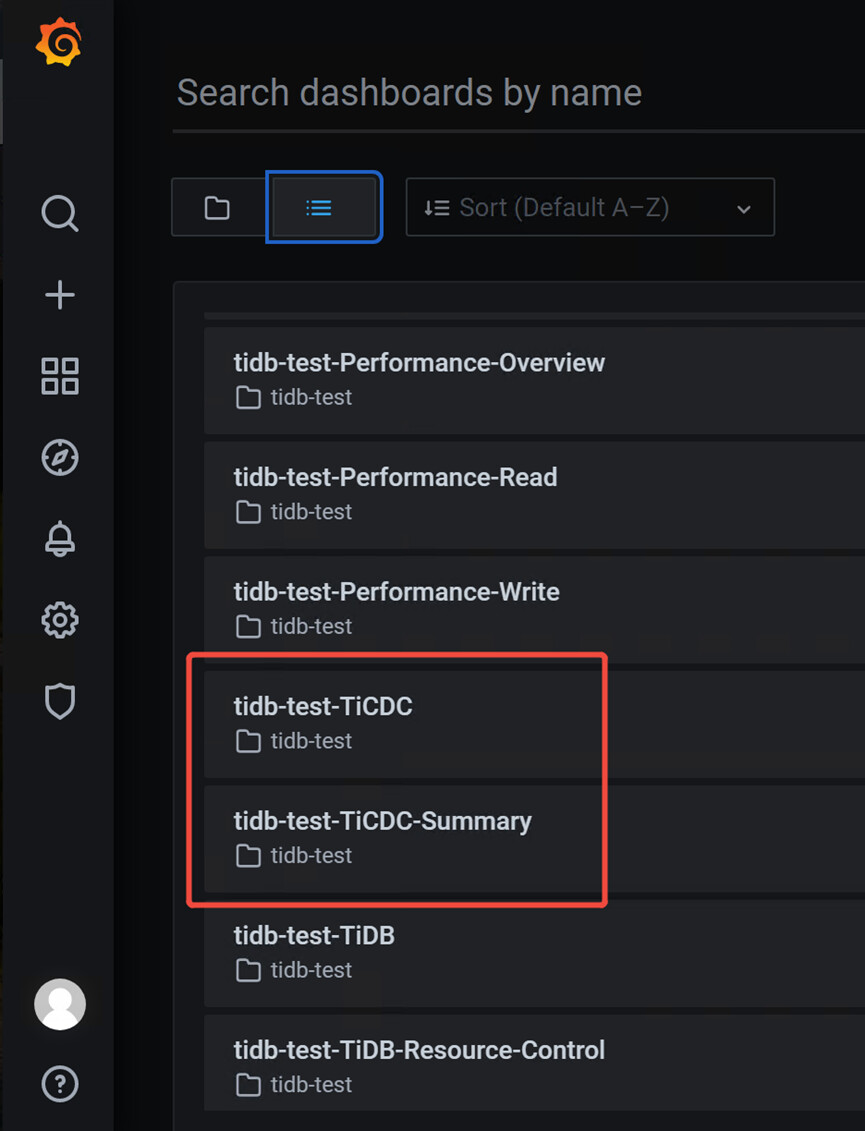Switch to list view layout

[319, 208]
